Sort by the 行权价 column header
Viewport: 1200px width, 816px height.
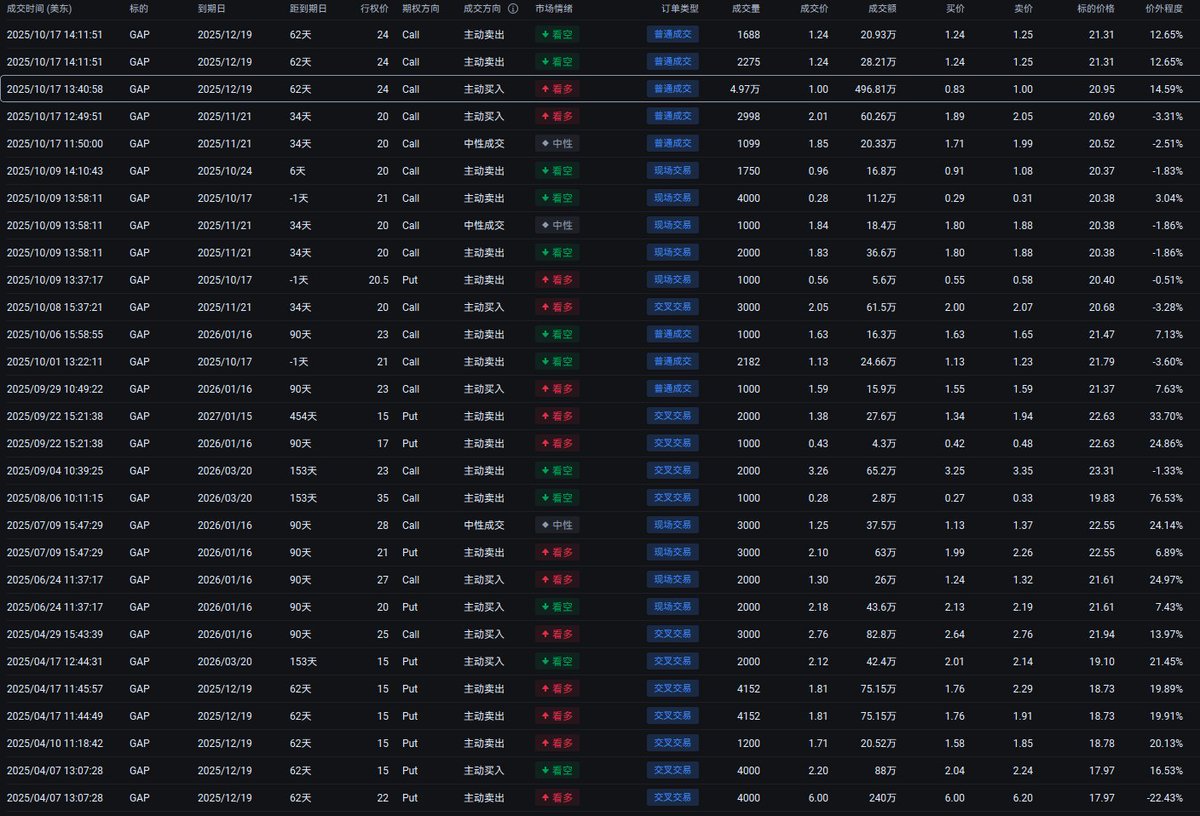point(374,8)
